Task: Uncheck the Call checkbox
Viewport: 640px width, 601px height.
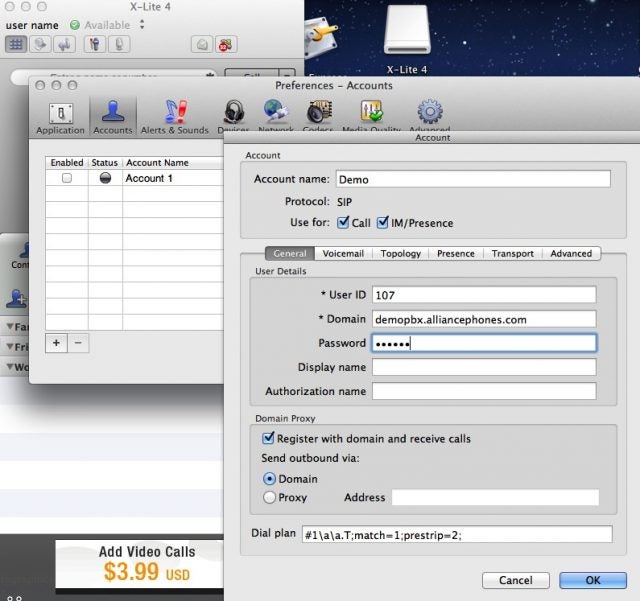Action: click(x=343, y=223)
